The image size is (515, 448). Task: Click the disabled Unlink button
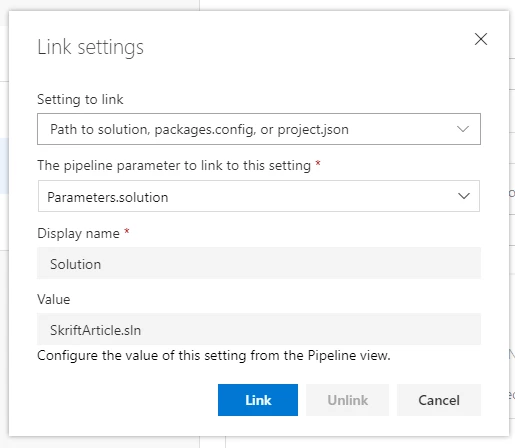pyautogui.click(x=347, y=400)
